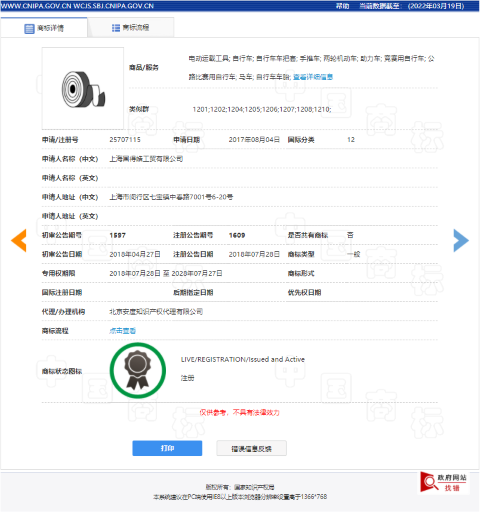Click the agency name 北京安度知识产权代理有限公司
Screen dimensions: 480x514
point(156,312)
